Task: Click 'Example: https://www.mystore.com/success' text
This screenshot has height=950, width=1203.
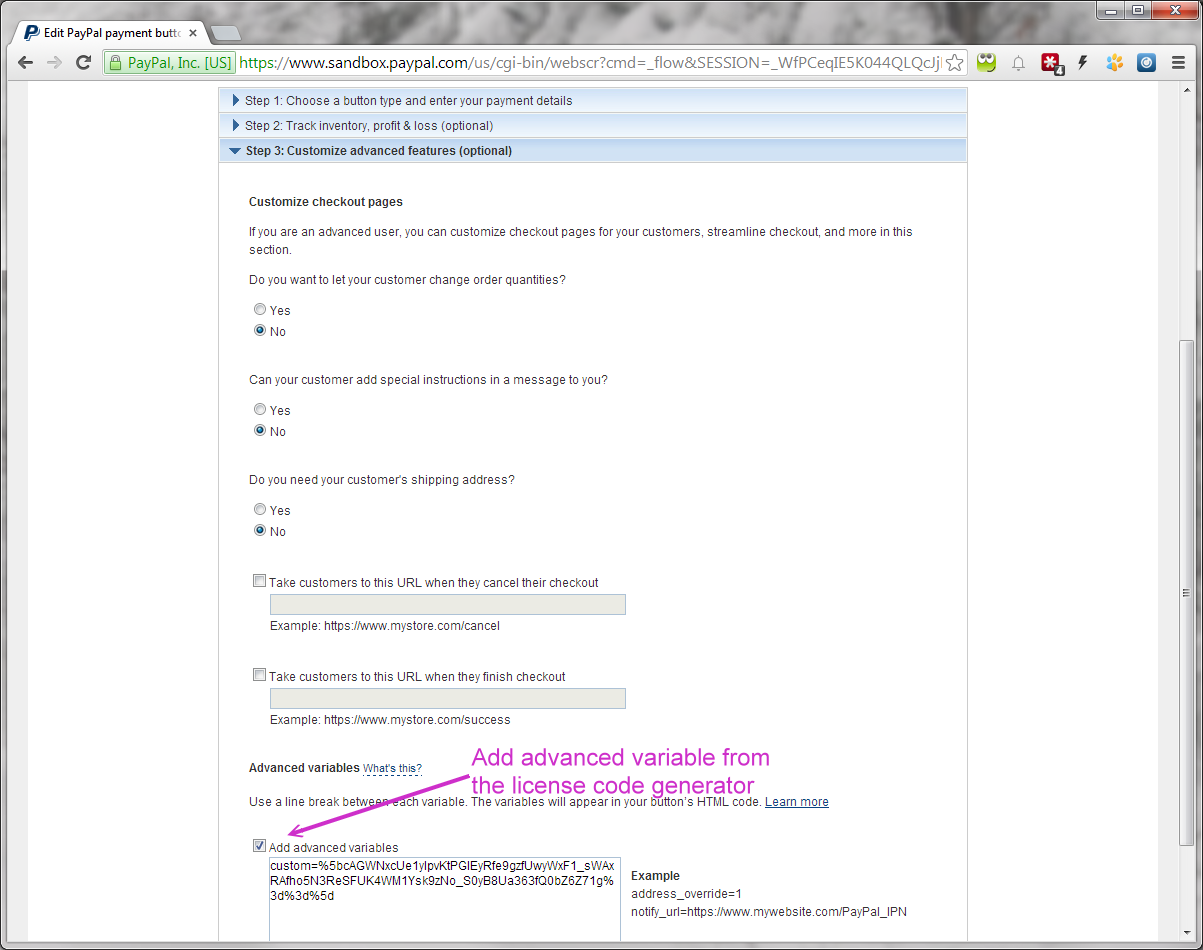Action: point(390,720)
